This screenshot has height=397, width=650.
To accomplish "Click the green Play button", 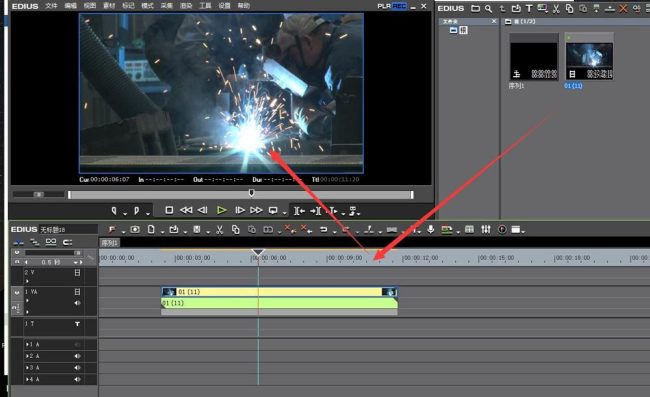I will click(221, 210).
